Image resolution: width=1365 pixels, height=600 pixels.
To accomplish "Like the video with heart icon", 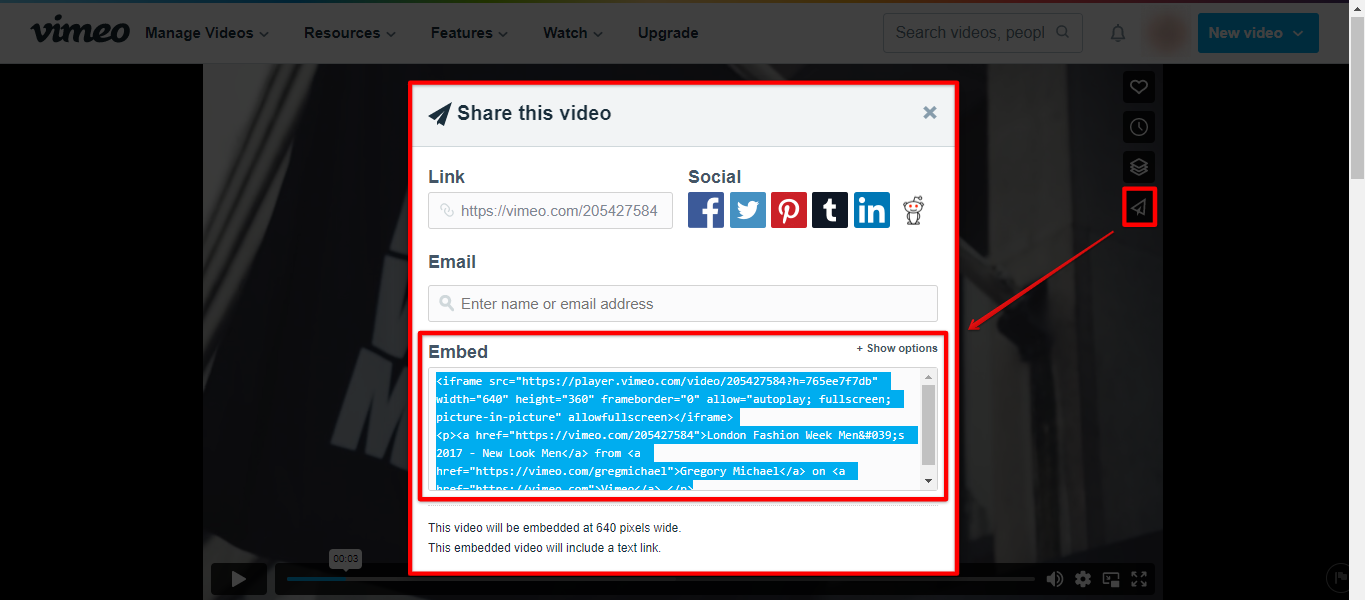I will click(x=1138, y=87).
